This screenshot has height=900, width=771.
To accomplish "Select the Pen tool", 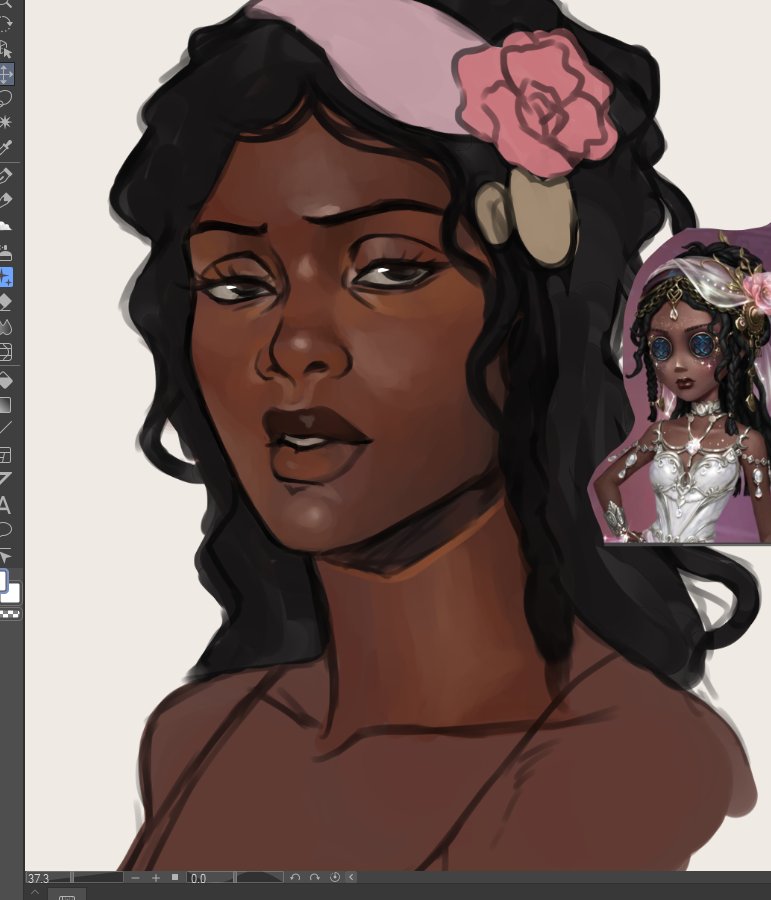I will click(x=5, y=176).
